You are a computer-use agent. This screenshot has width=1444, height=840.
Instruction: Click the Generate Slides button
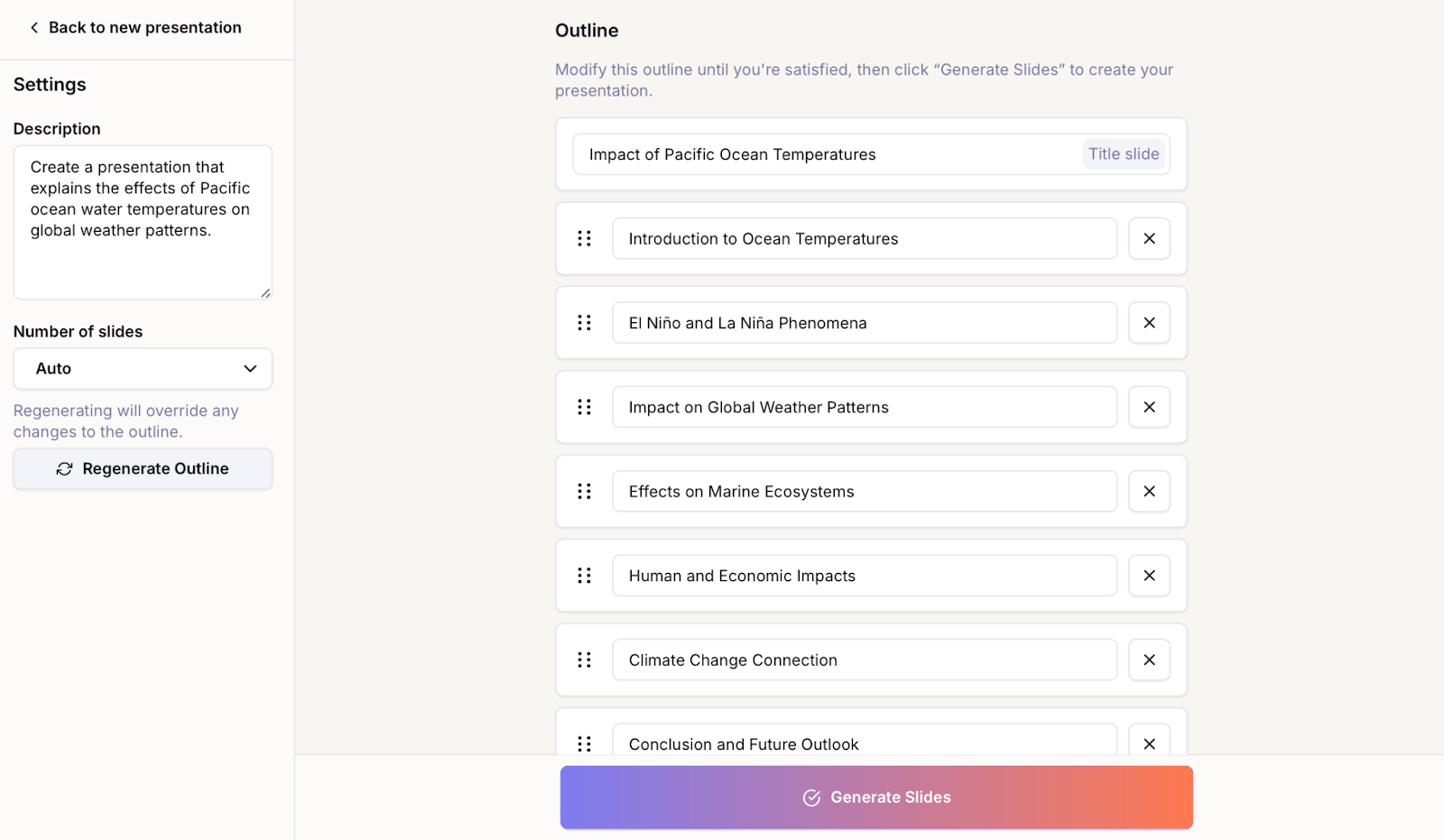tap(876, 798)
